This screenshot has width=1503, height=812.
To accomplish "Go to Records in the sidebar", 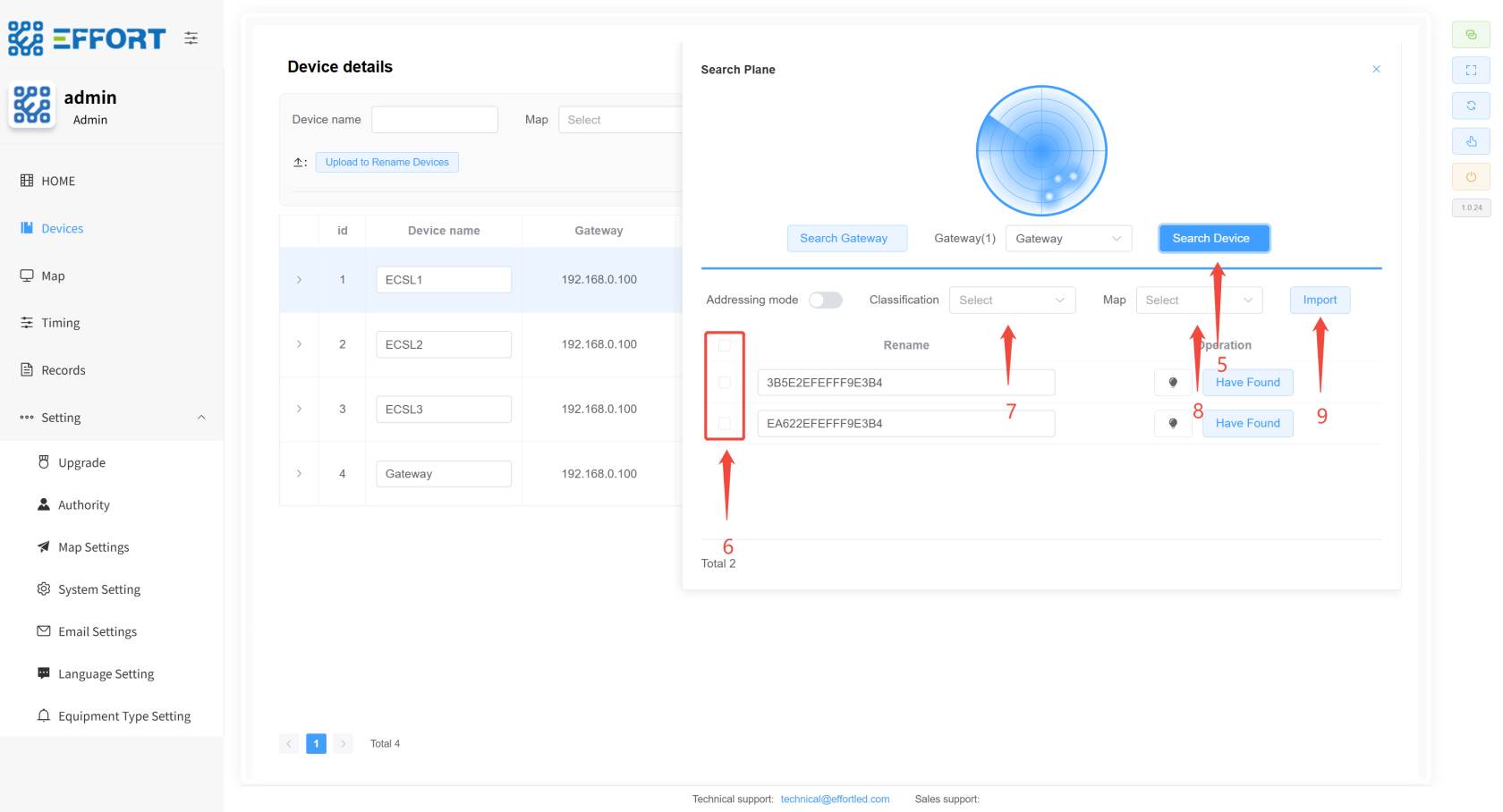I will point(63,370).
